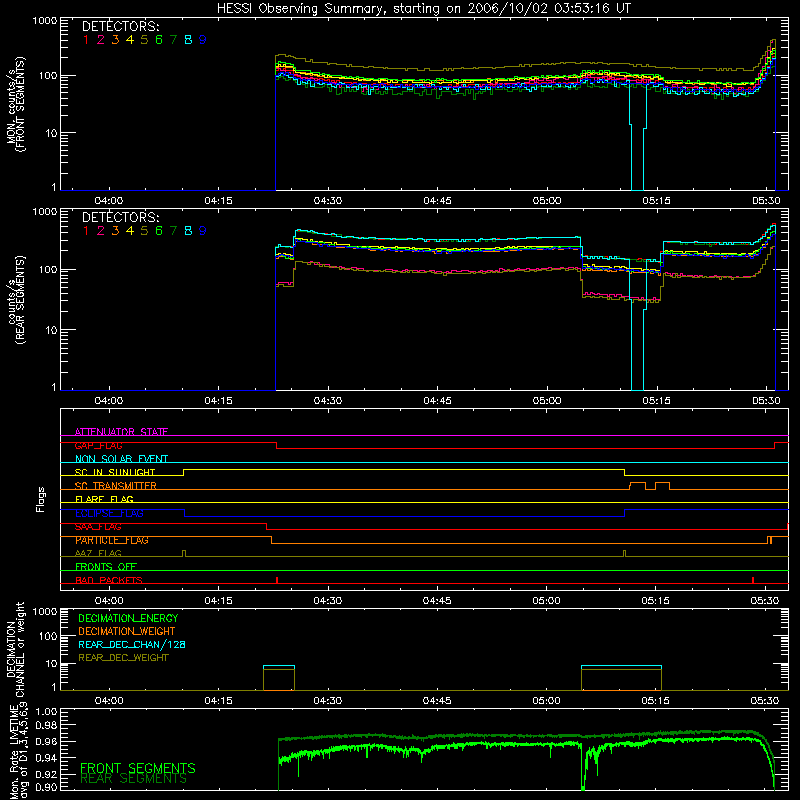Click red detector '1' in rear segments legend
Screen dimensions: 800x800
tap(86, 231)
